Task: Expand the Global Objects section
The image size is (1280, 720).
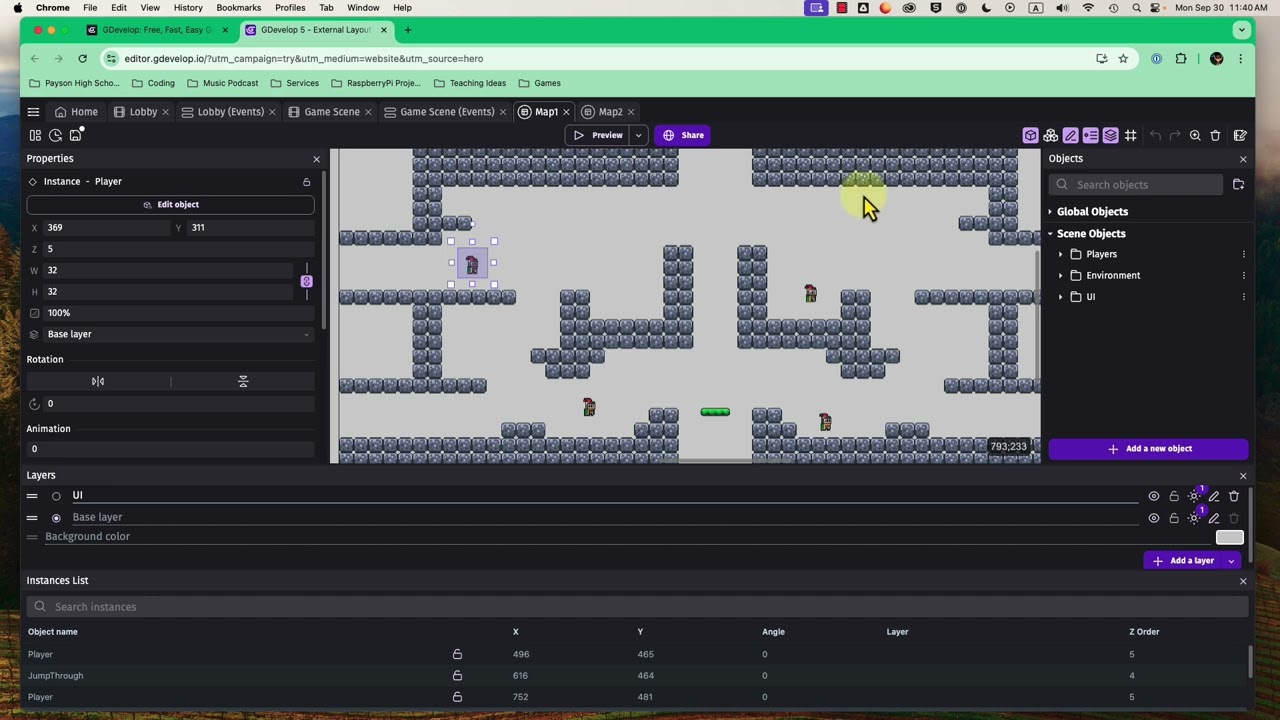Action: (1050, 212)
